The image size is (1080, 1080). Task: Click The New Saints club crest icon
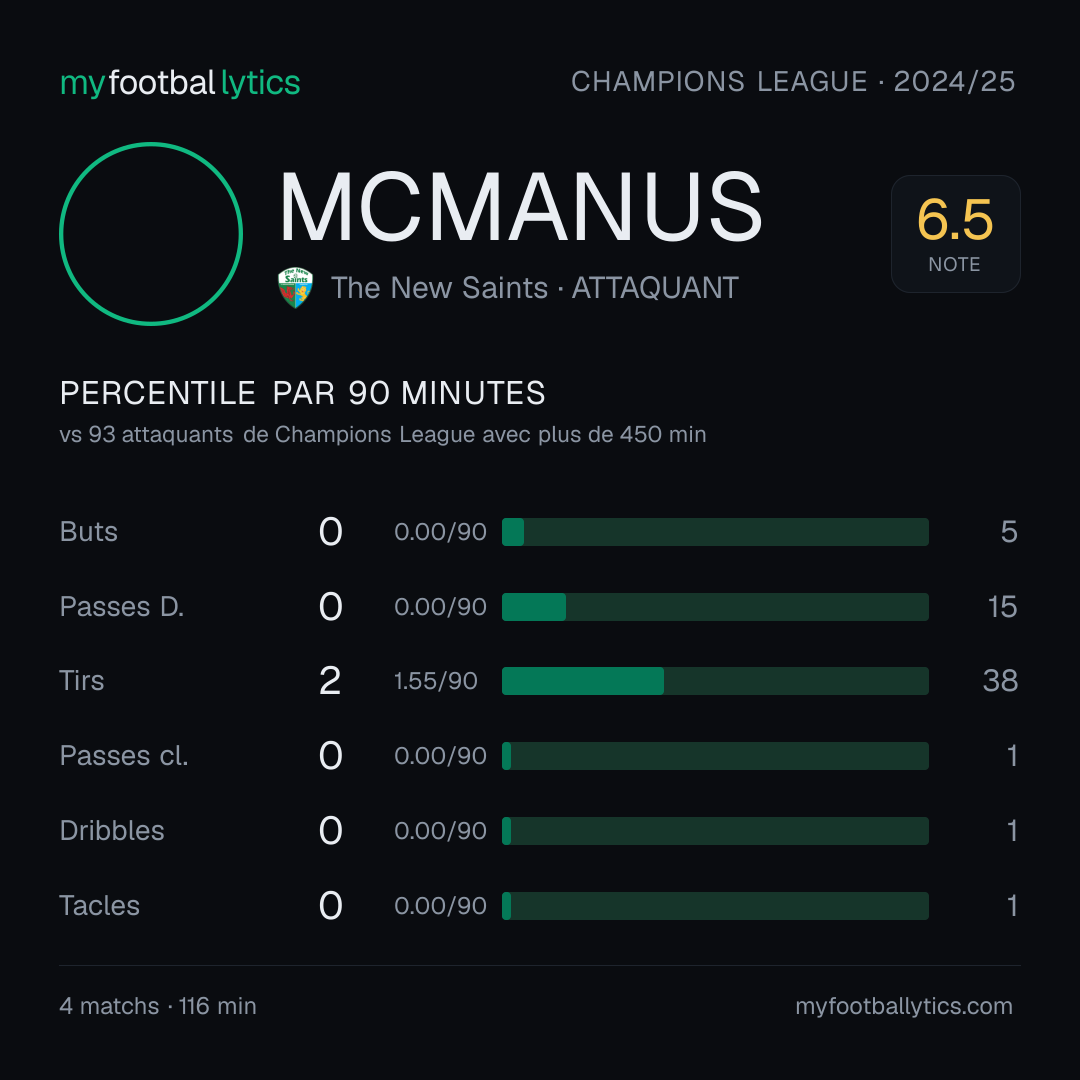pos(295,288)
